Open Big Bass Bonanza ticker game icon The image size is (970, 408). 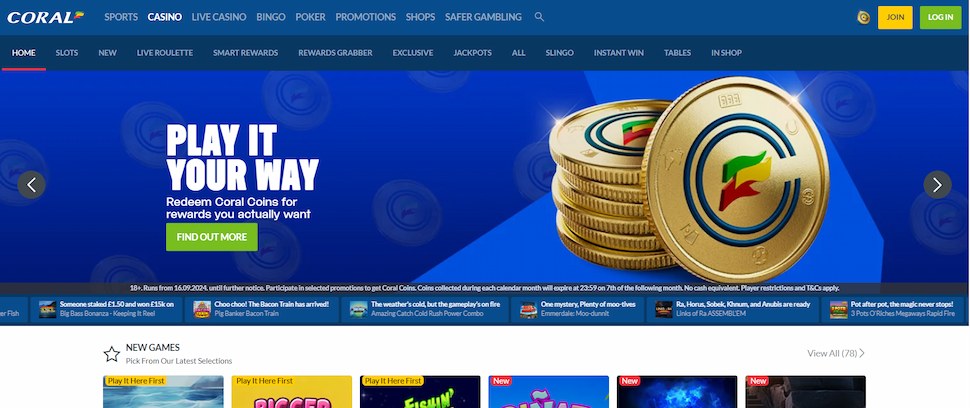[x=47, y=309]
